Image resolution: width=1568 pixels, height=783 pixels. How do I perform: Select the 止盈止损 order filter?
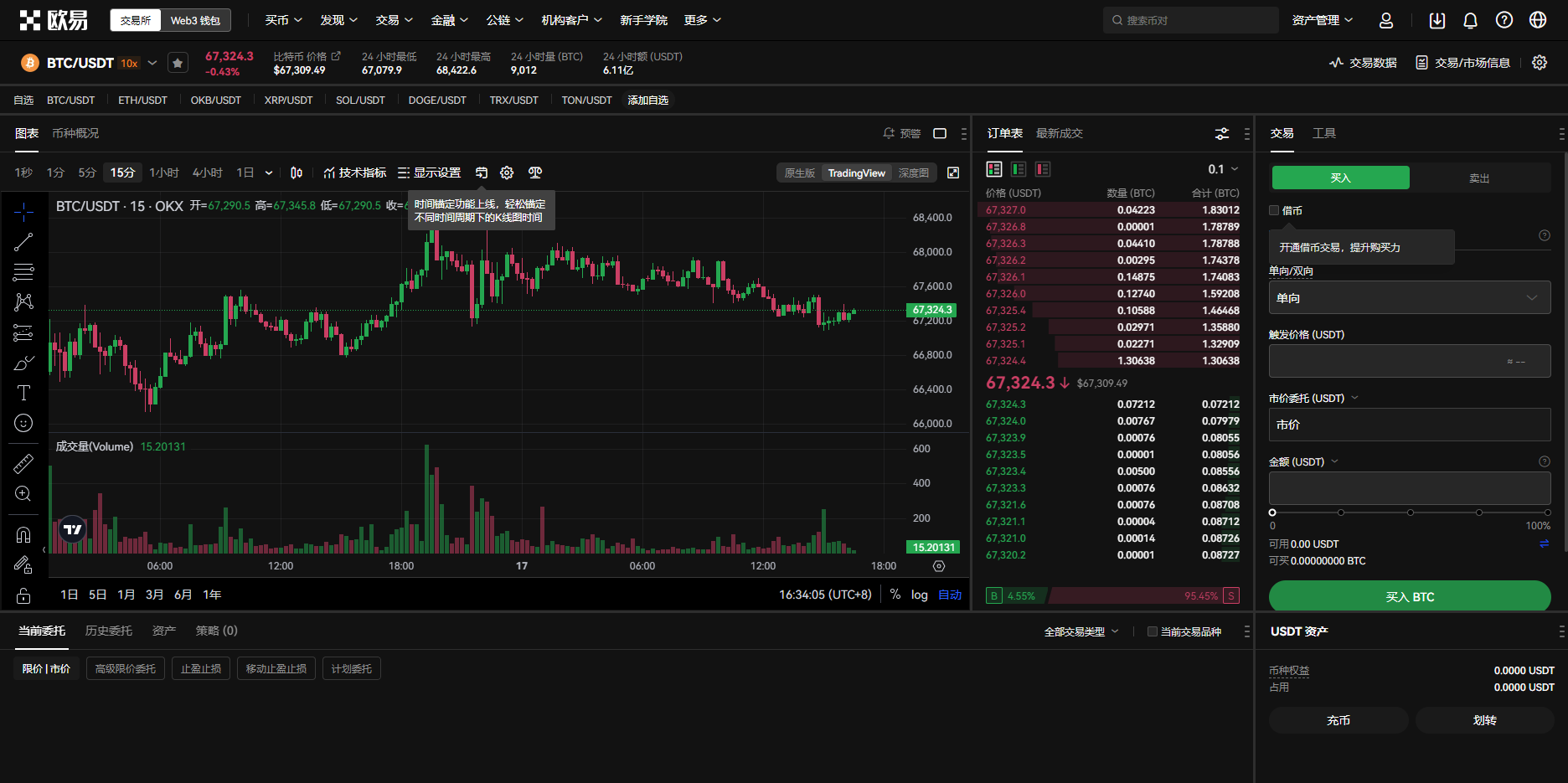[201, 668]
